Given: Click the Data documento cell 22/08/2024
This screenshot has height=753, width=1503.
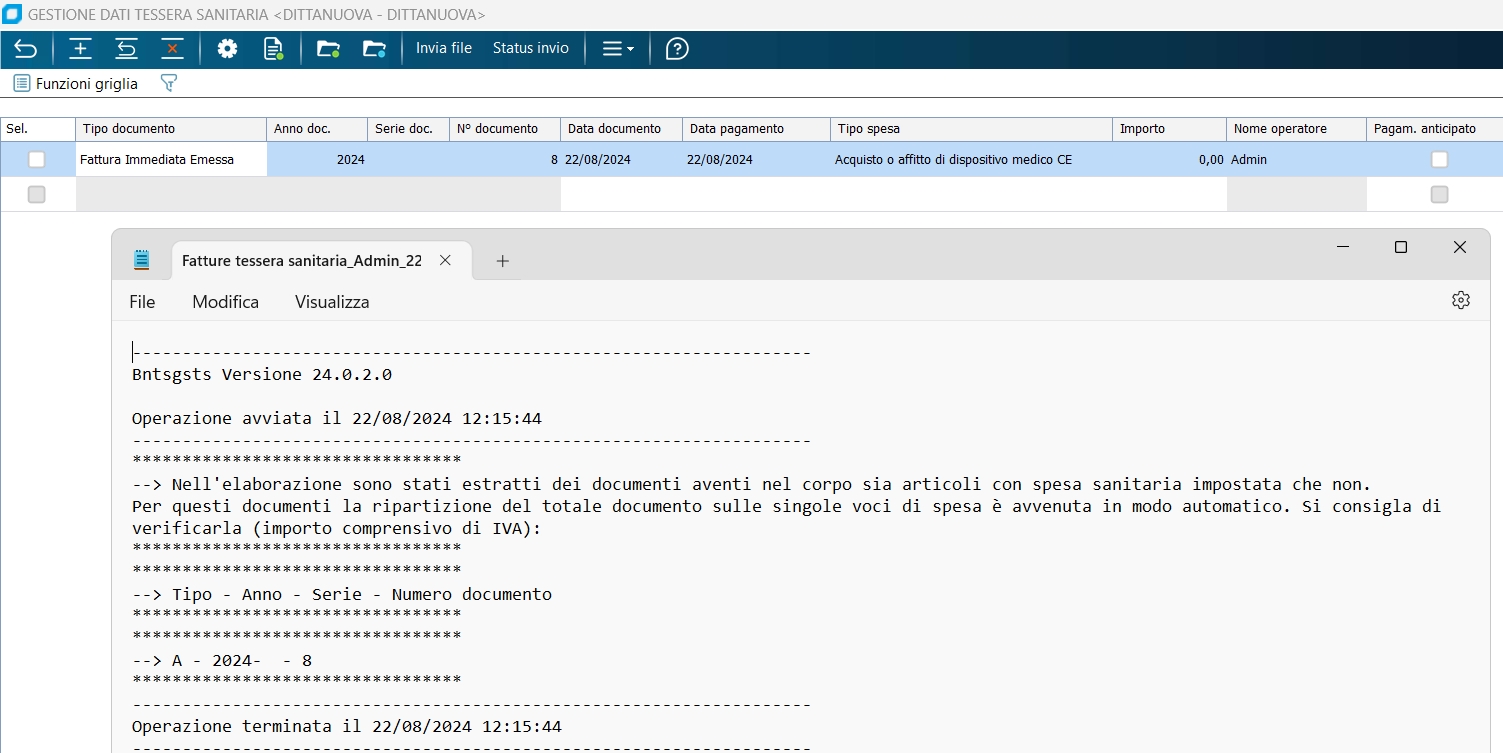Looking at the screenshot, I should tap(621, 159).
